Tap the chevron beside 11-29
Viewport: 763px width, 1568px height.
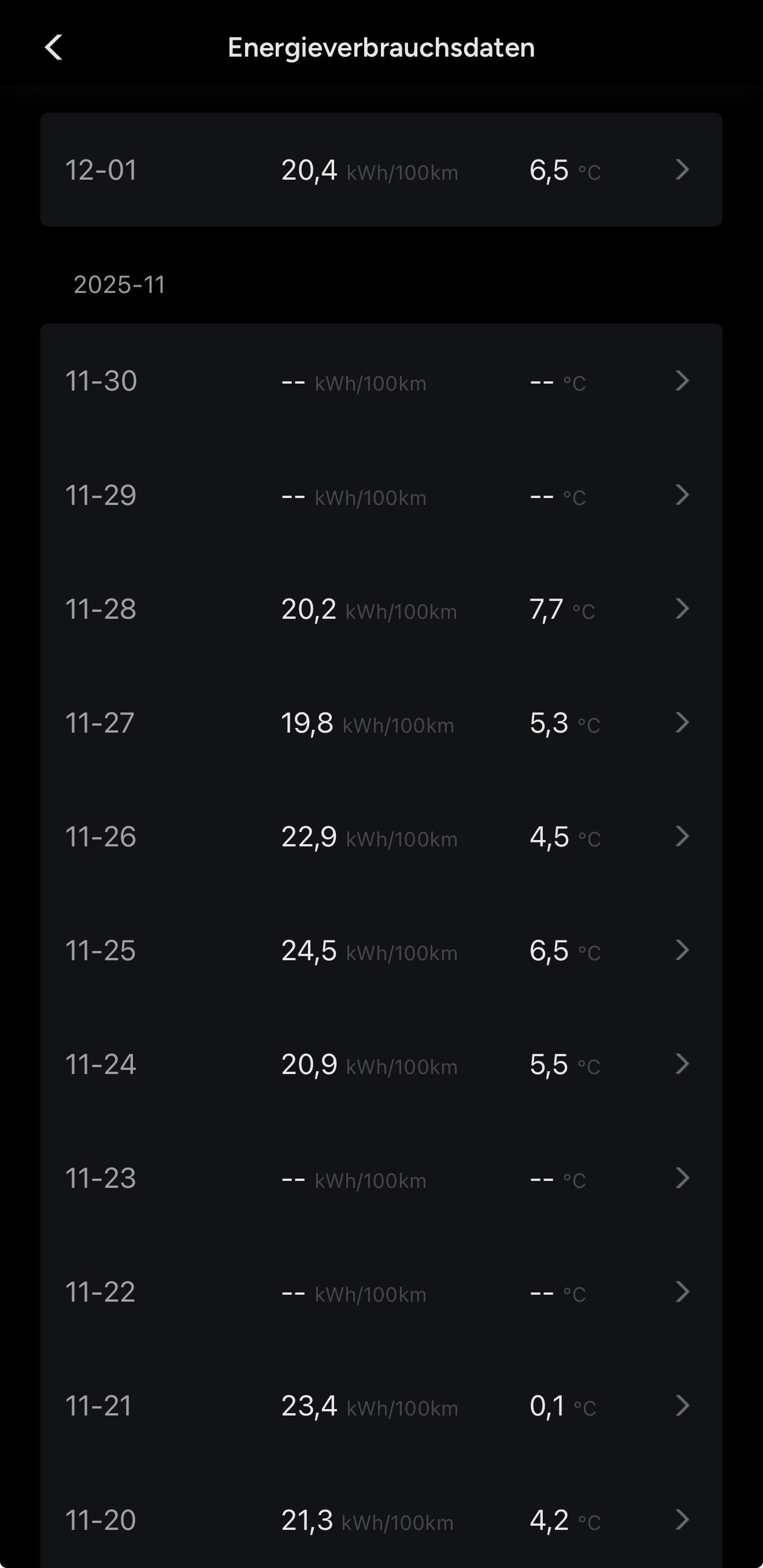(x=682, y=495)
